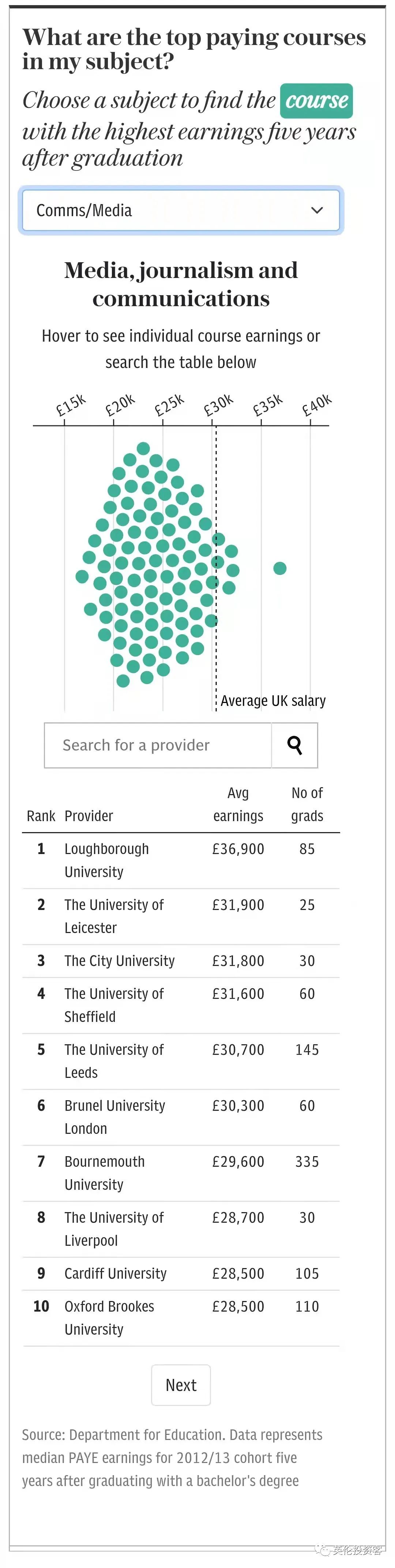Screen dimensions: 395x1568
Task: Click The City University row
Action: [181, 961]
